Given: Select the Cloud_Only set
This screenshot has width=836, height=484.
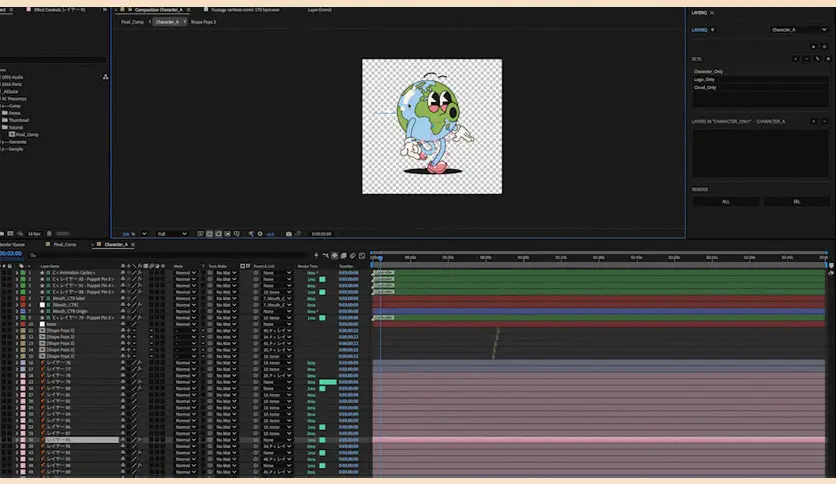Looking at the screenshot, I should tap(760, 87).
